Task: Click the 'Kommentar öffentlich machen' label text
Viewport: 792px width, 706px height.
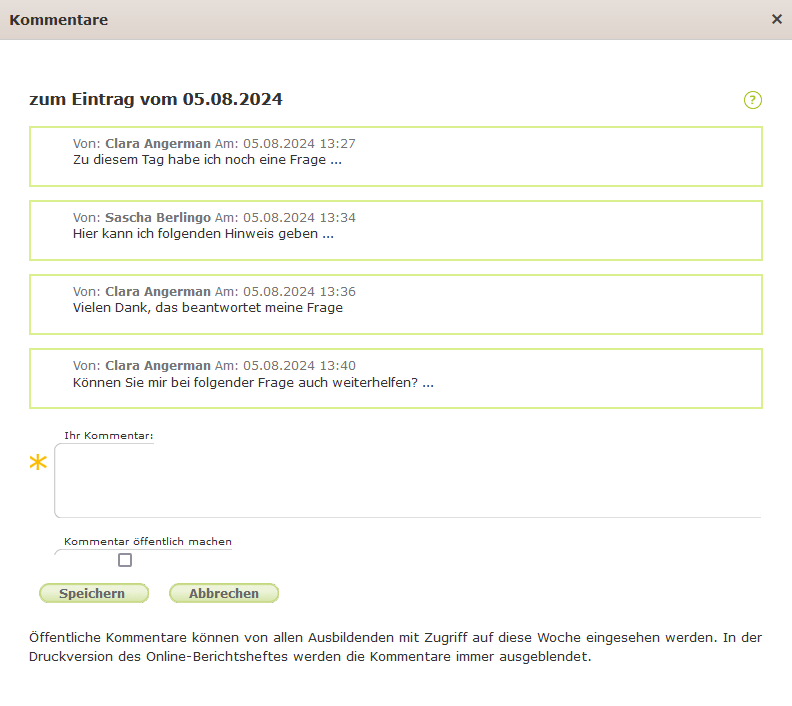Action: pos(147,541)
